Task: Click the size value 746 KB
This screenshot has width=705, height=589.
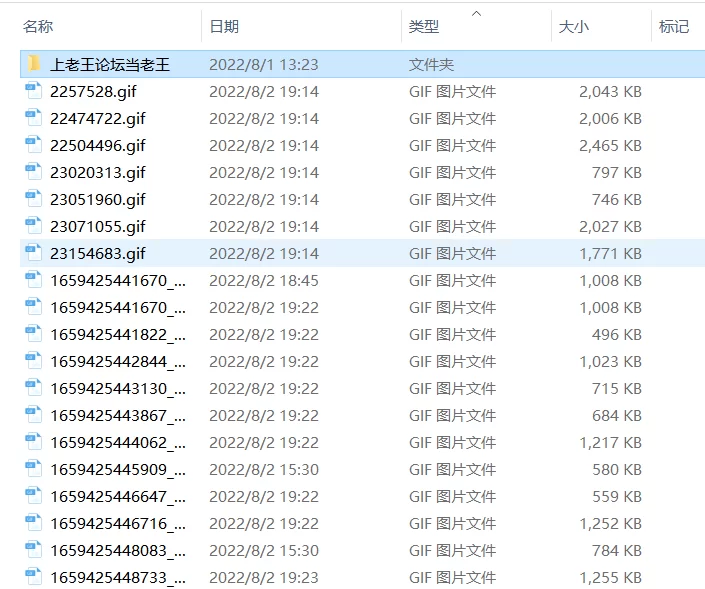Action: pos(617,200)
